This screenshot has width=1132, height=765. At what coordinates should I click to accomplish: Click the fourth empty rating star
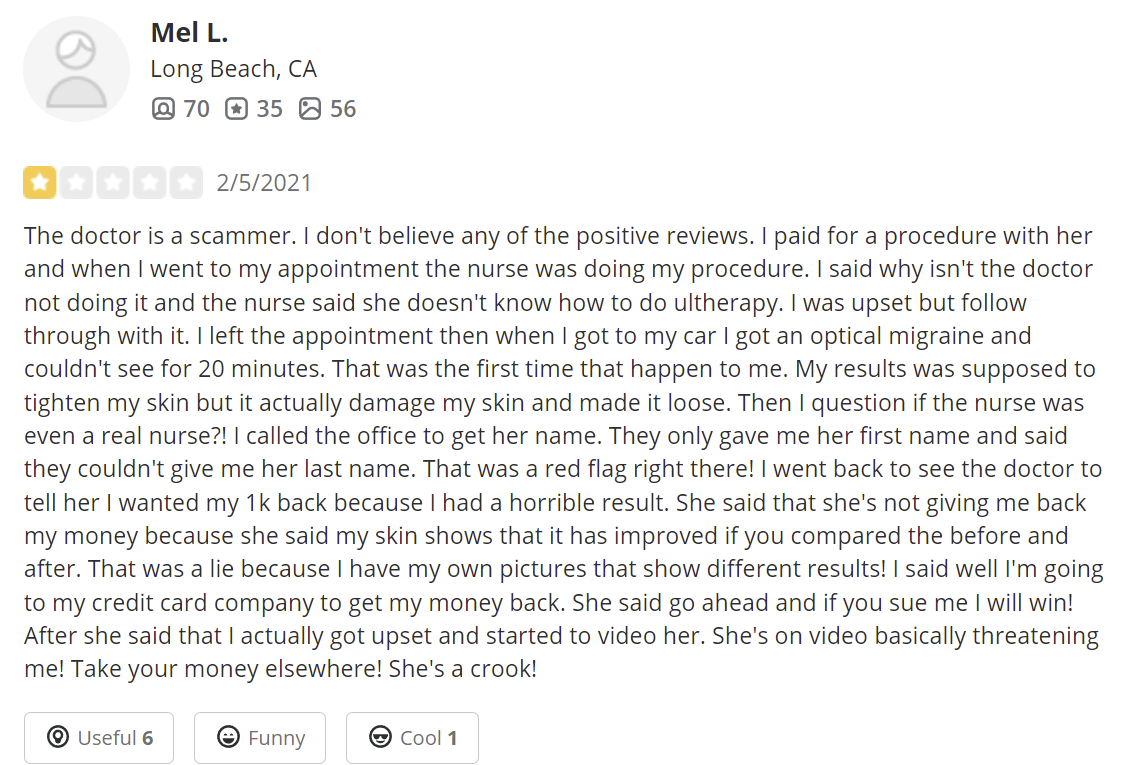click(149, 183)
